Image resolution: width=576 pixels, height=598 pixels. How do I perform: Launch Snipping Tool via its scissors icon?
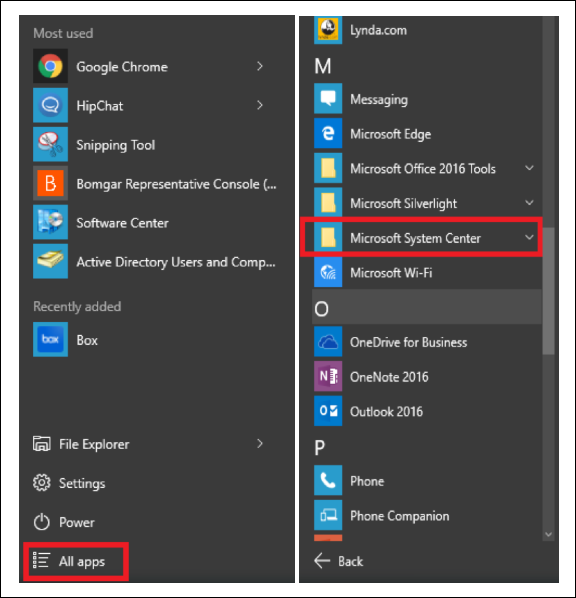[50, 144]
